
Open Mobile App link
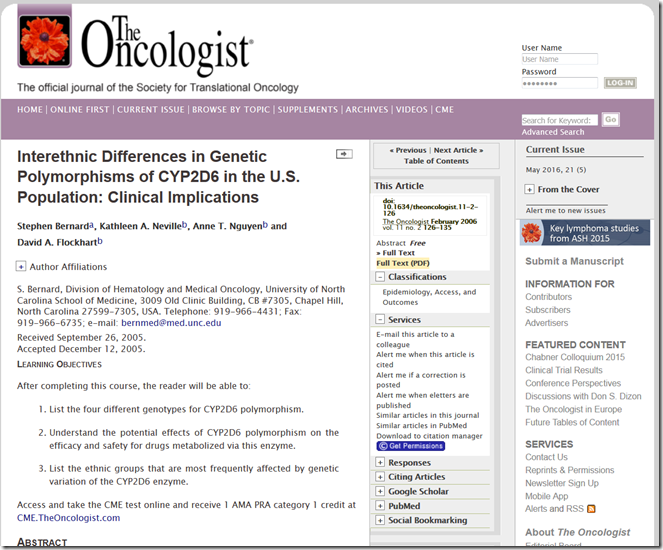[x=546, y=496]
